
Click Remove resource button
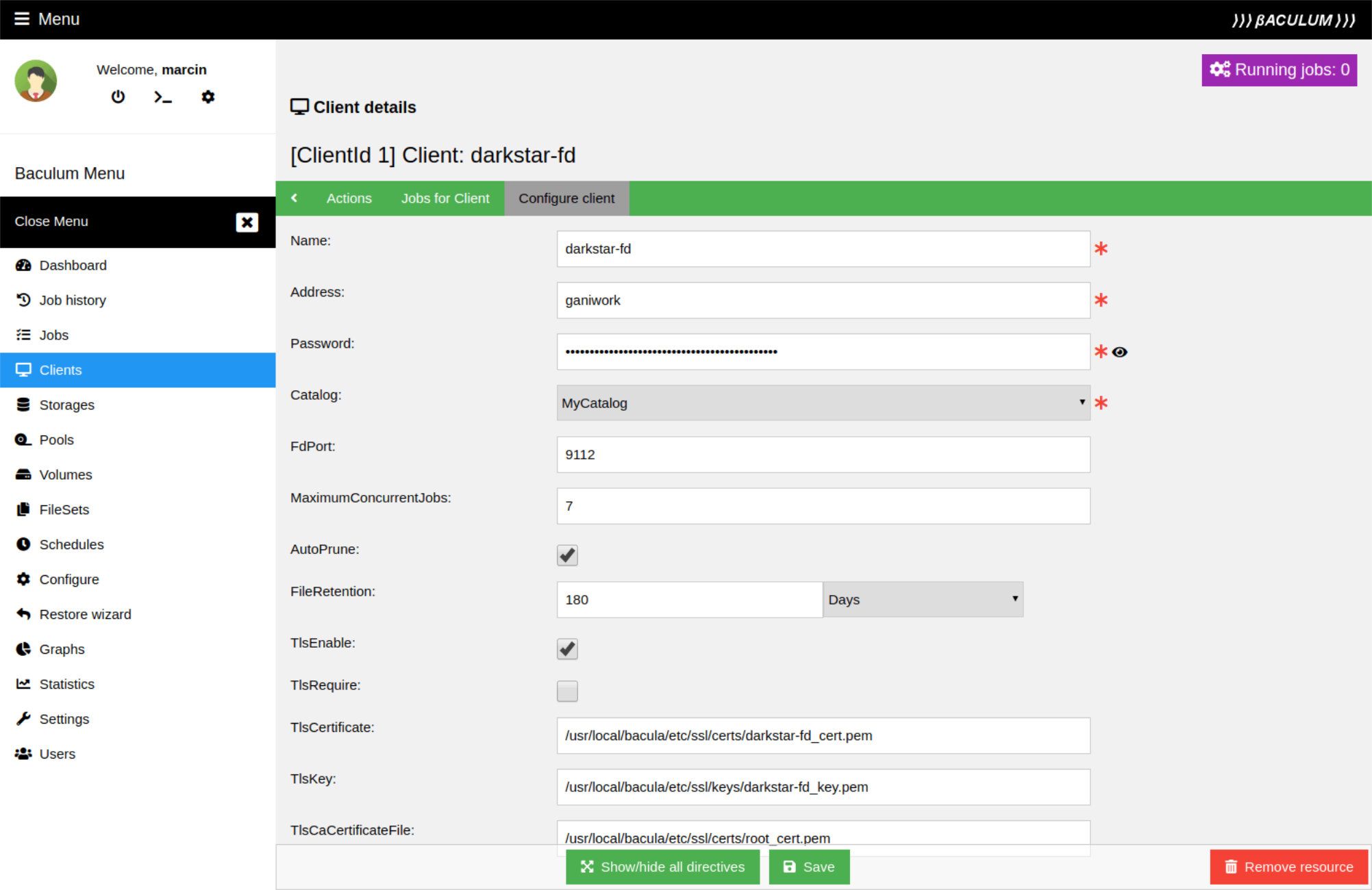pos(1288,867)
